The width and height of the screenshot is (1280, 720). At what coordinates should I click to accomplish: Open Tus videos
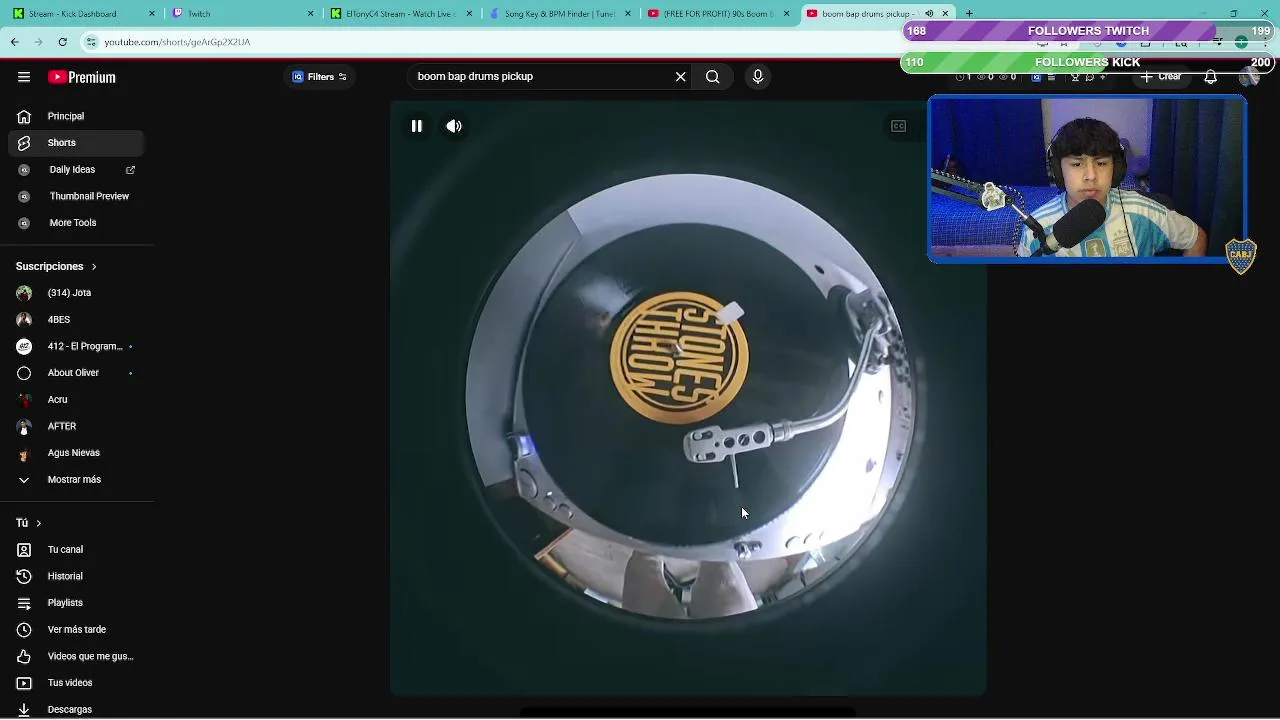coord(76,683)
